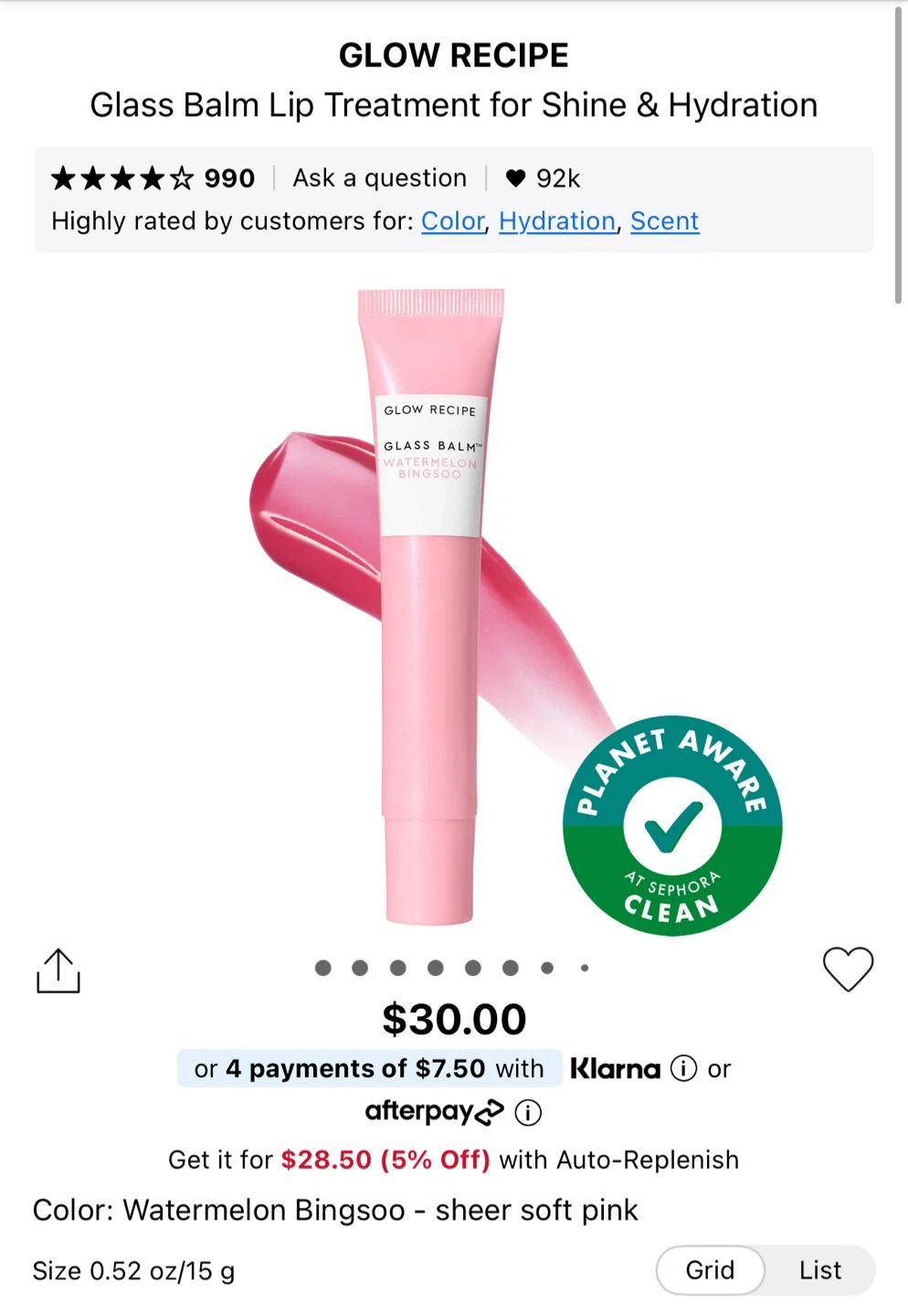Tap the Planet Aware Clean badge
The width and height of the screenshot is (908, 1316).
pos(672,825)
